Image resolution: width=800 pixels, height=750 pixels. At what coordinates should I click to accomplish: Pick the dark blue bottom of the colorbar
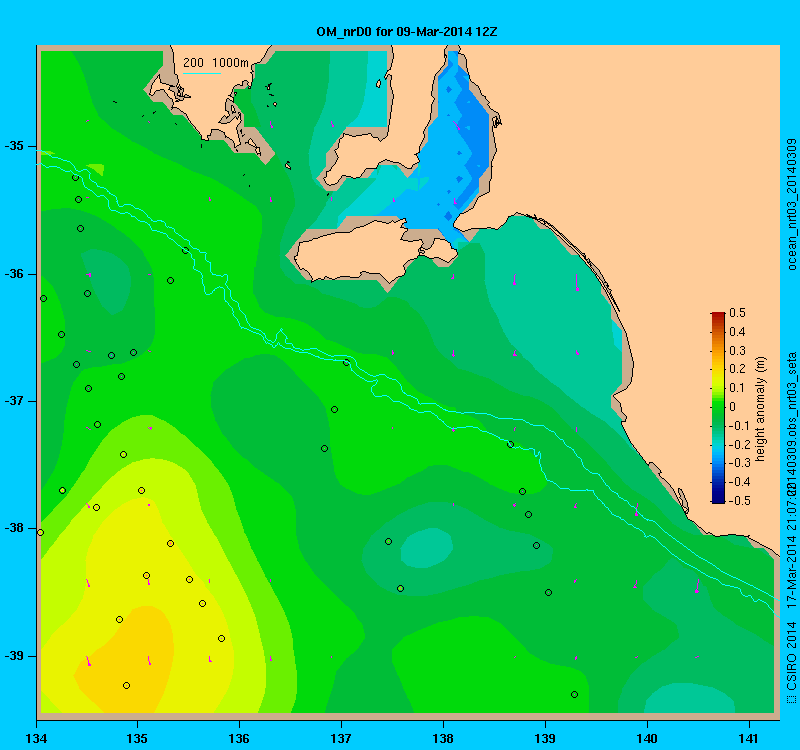tap(718, 498)
